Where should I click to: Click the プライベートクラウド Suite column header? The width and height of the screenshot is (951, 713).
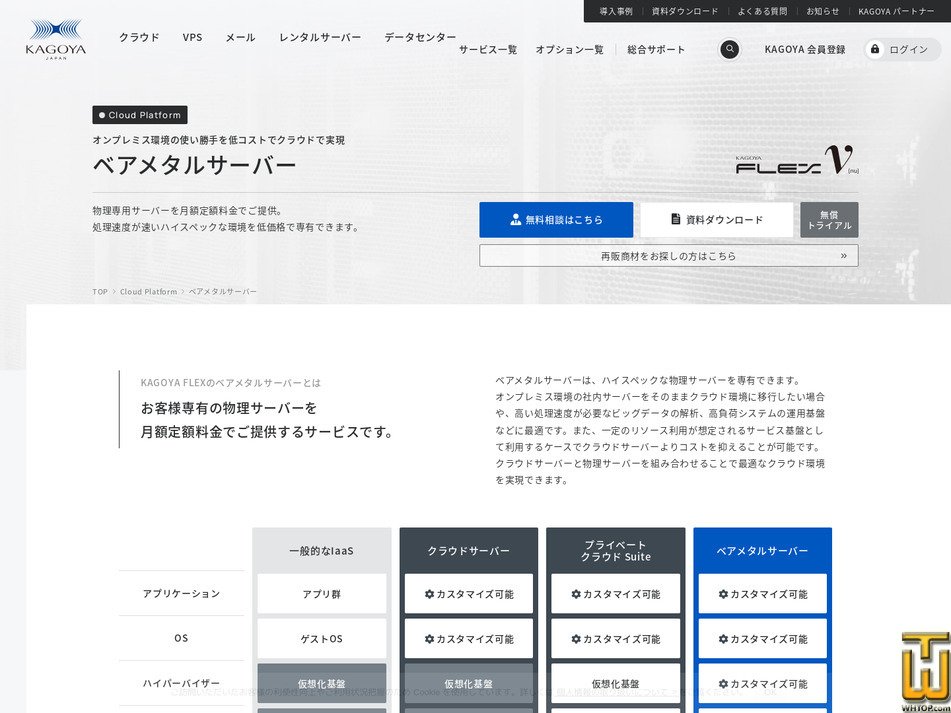(616, 551)
